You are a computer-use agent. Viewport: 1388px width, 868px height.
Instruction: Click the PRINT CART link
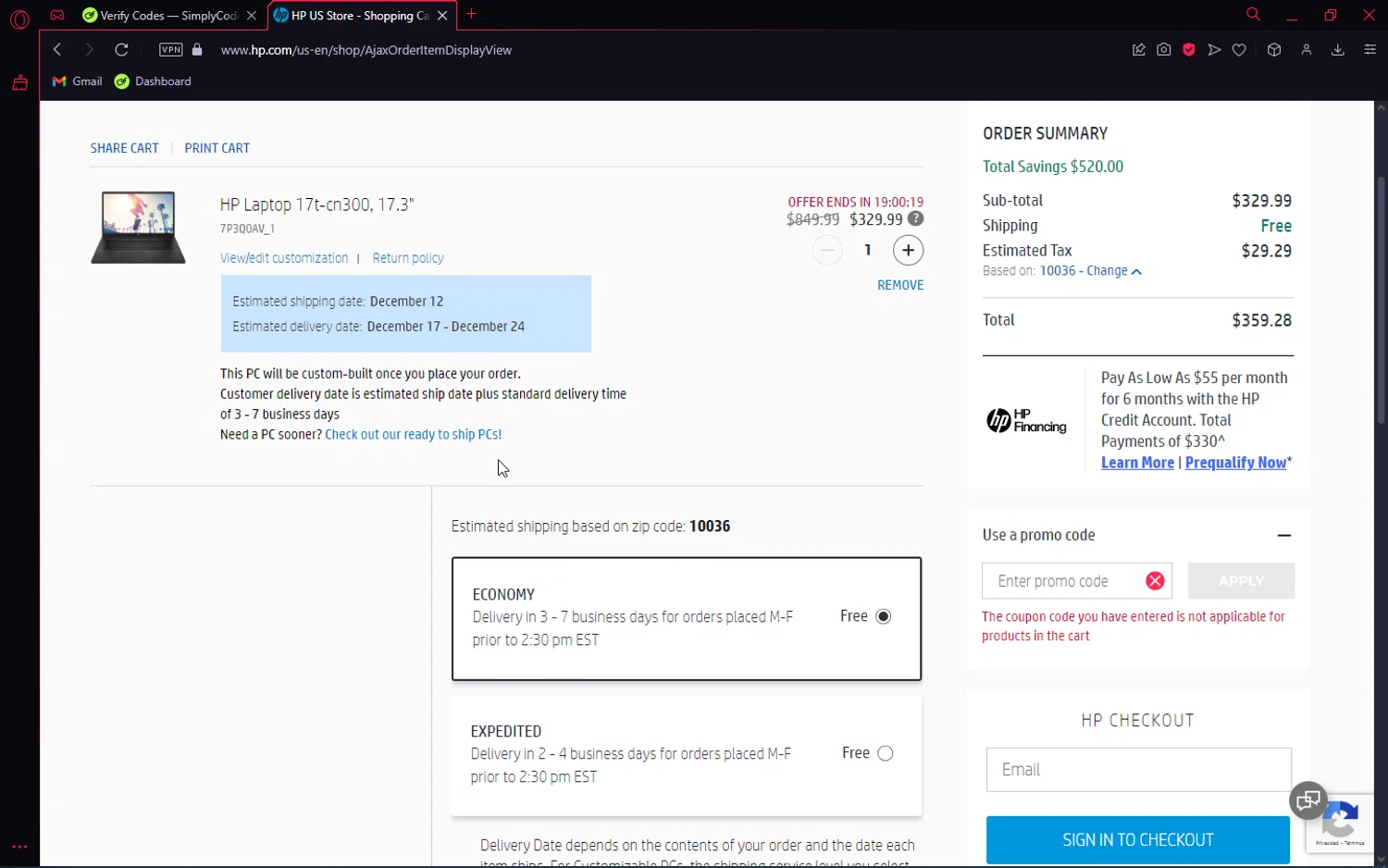point(217,148)
